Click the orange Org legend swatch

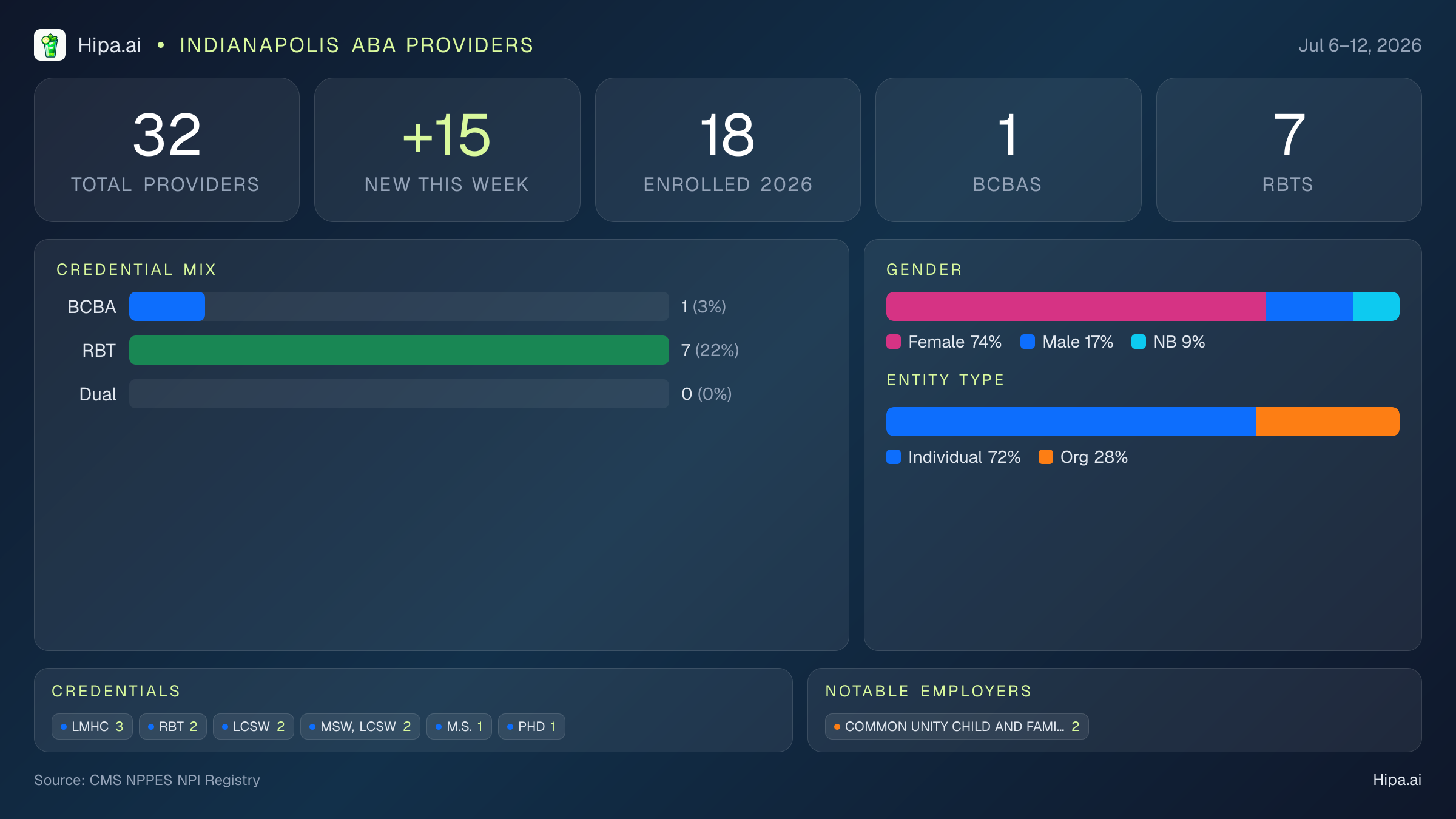click(1046, 457)
